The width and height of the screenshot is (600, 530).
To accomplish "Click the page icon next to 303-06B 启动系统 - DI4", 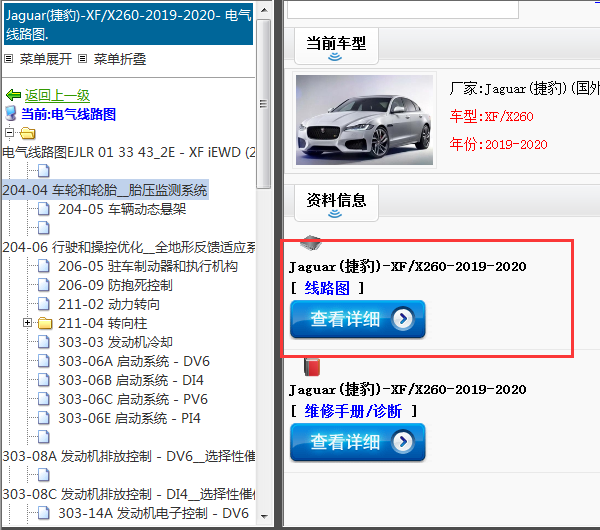I will pyautogui.click(x=44, y=380).
